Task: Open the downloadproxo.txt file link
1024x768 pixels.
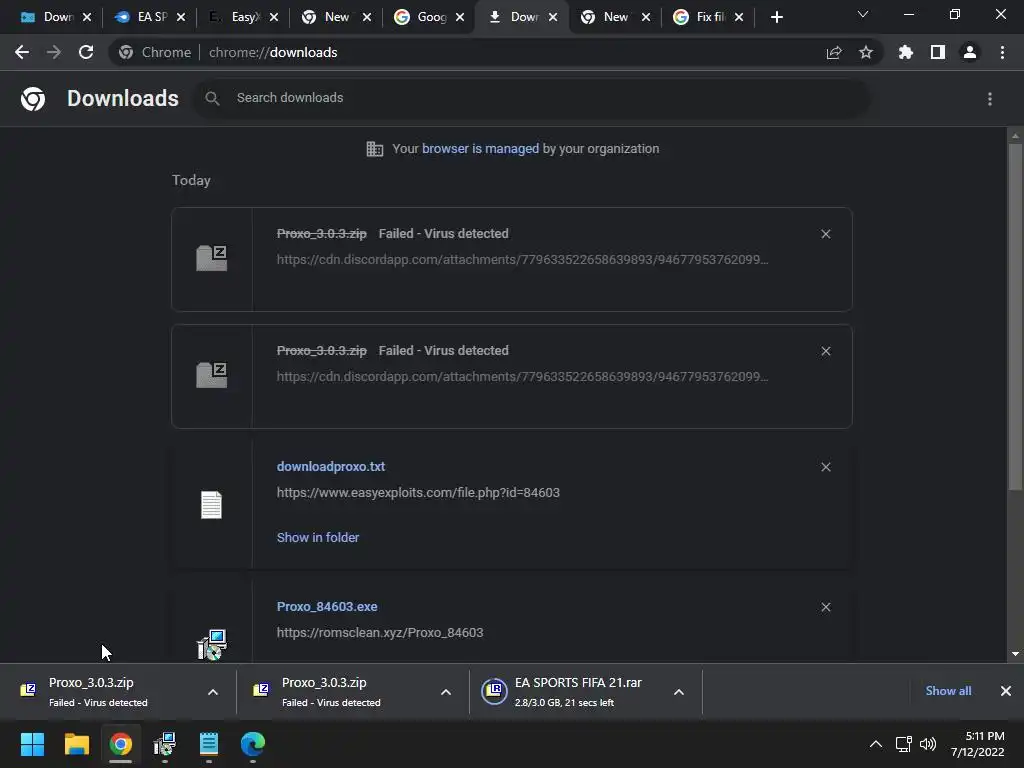Action: tap(330, 467)
